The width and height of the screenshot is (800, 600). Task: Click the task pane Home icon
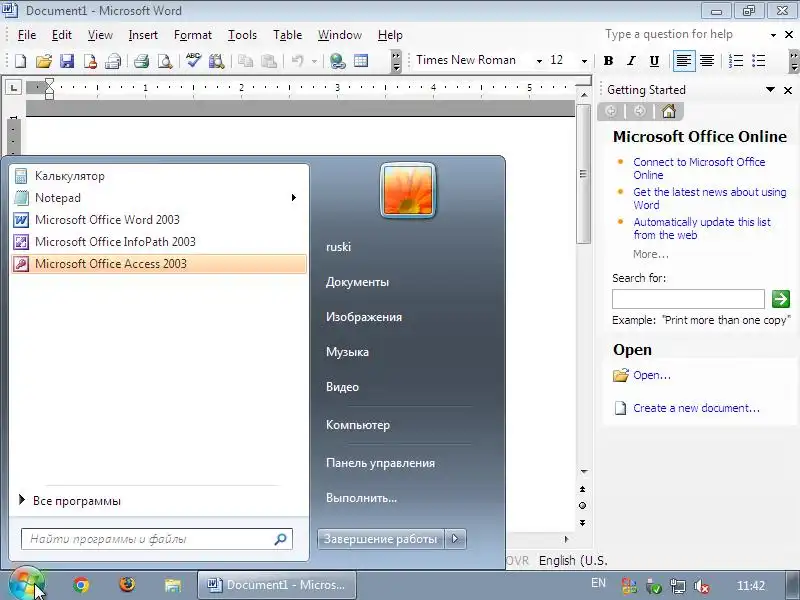tap(668, 111)
